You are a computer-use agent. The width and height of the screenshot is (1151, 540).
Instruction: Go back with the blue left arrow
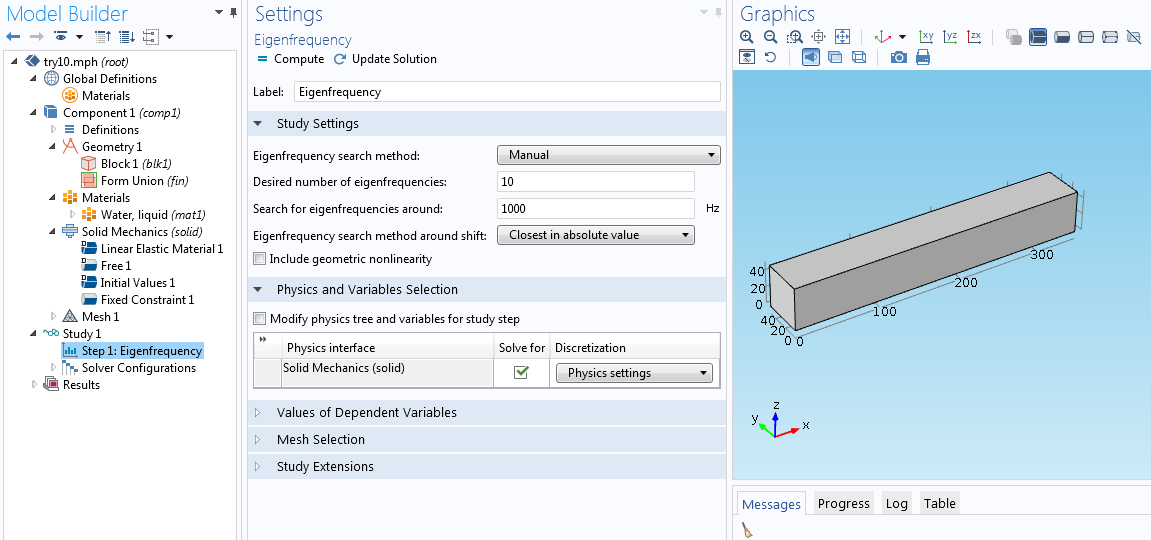point(14,37)
